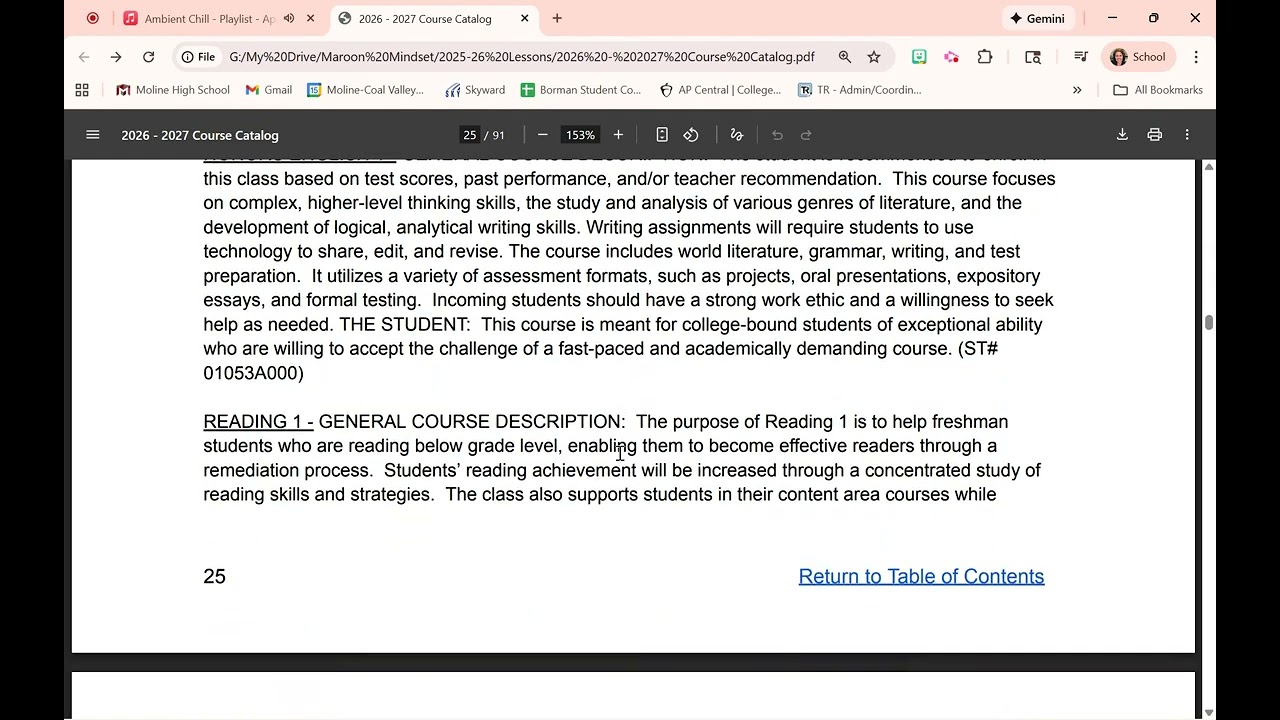Open media controls in toolbar
The width and height of the screenshot is (1280, 720).
[x=1081, y=57]
